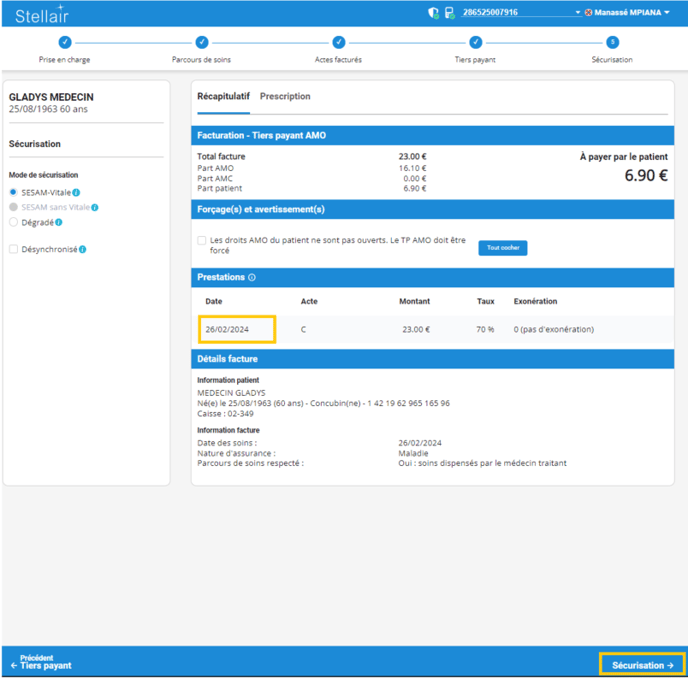
Task: Click the Sécurisation next button
Action: pyautogui.click(x=642, y=665)
